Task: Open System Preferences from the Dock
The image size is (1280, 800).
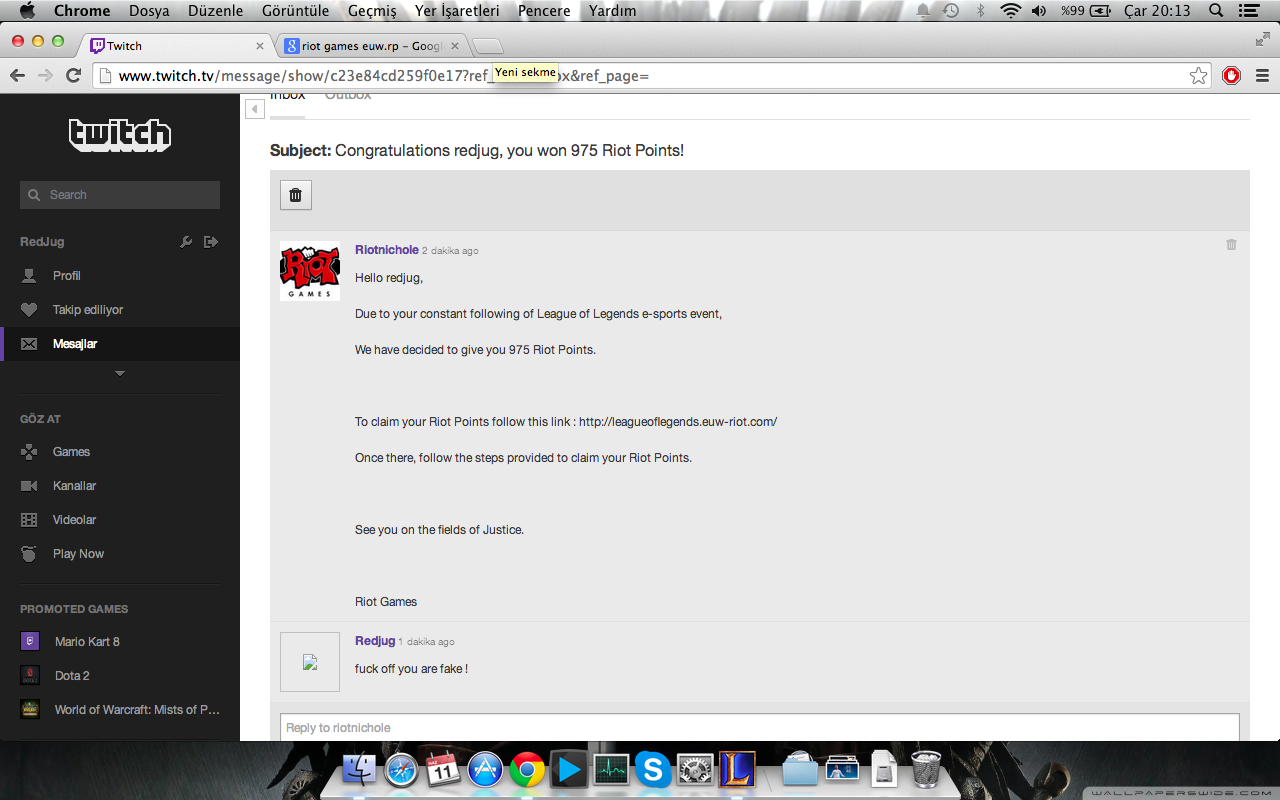Action: 695,770
